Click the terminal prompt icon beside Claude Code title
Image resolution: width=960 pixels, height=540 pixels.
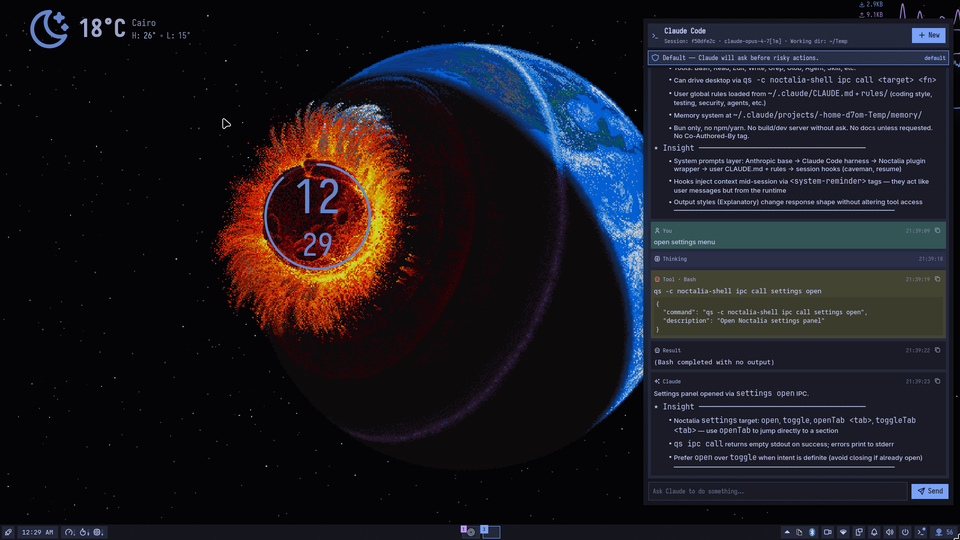[x=654, y=36]
